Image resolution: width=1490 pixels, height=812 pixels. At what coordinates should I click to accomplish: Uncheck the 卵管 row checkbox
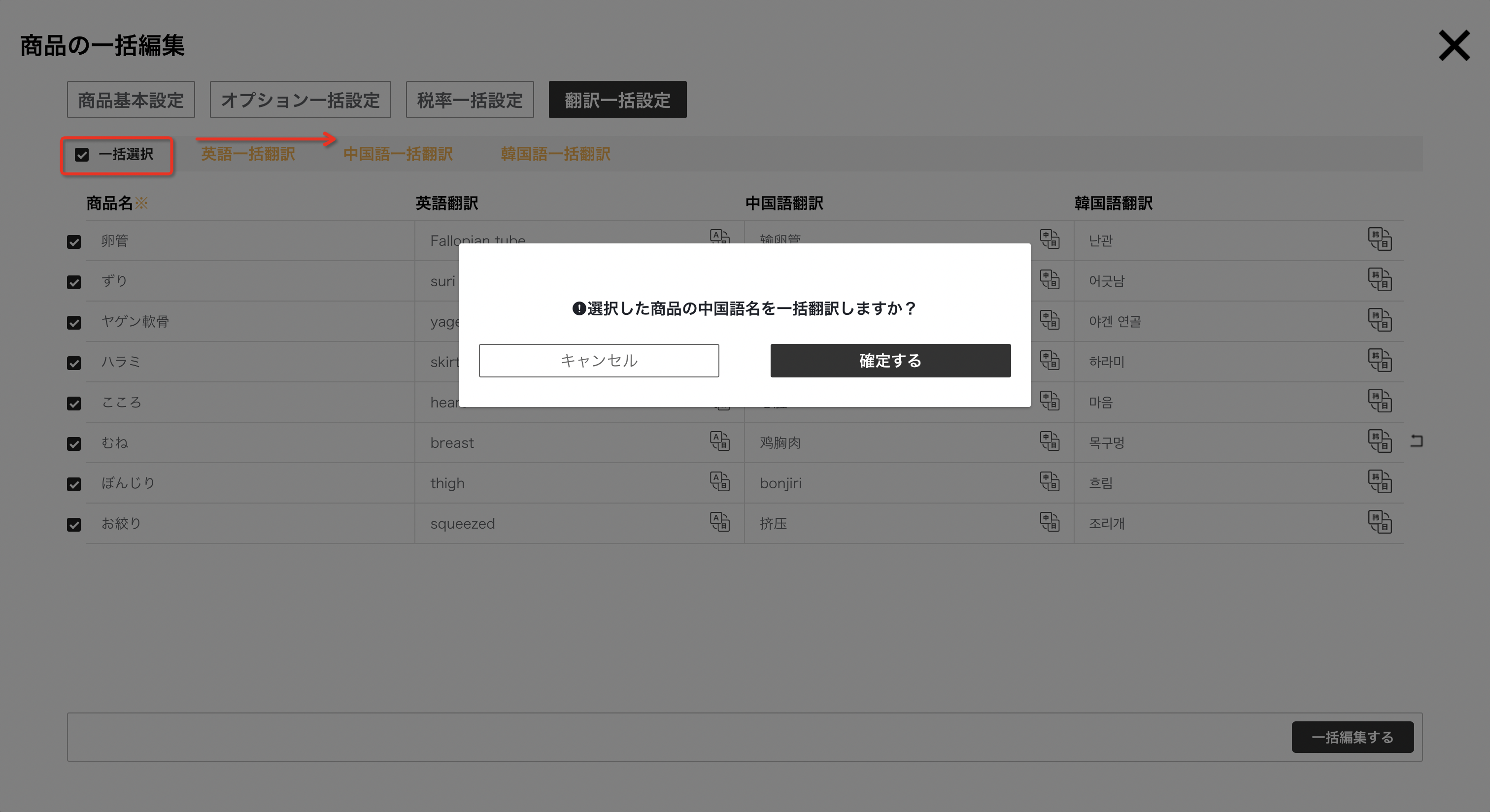click(x=74, y=242)
